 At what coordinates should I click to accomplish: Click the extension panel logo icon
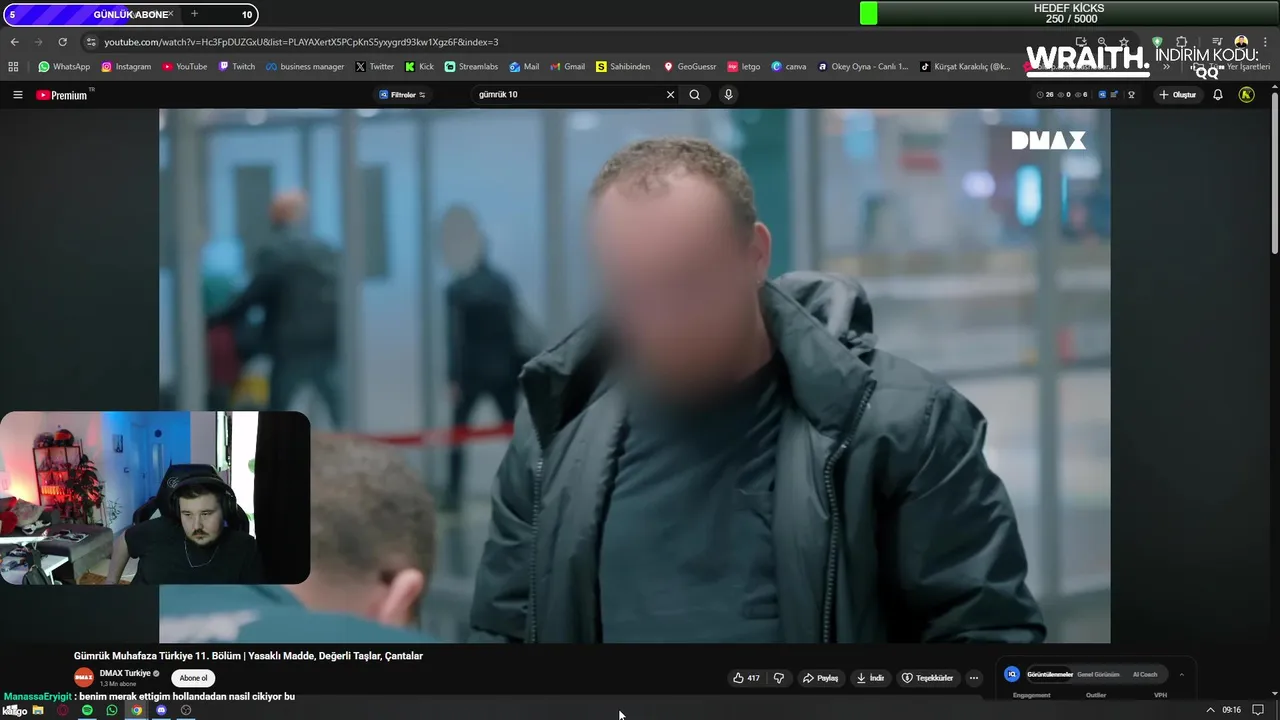[x=1012, y=674]
